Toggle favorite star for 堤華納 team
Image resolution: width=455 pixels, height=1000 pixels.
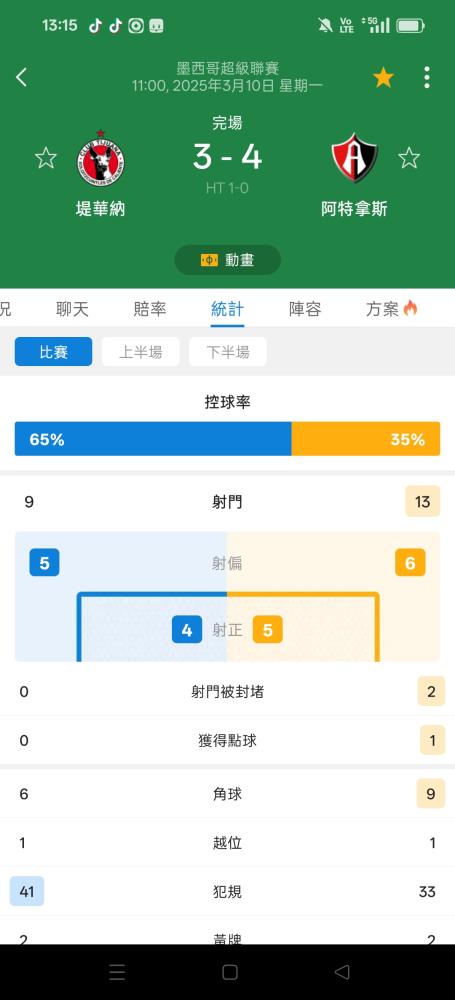(x=46, y=158)
